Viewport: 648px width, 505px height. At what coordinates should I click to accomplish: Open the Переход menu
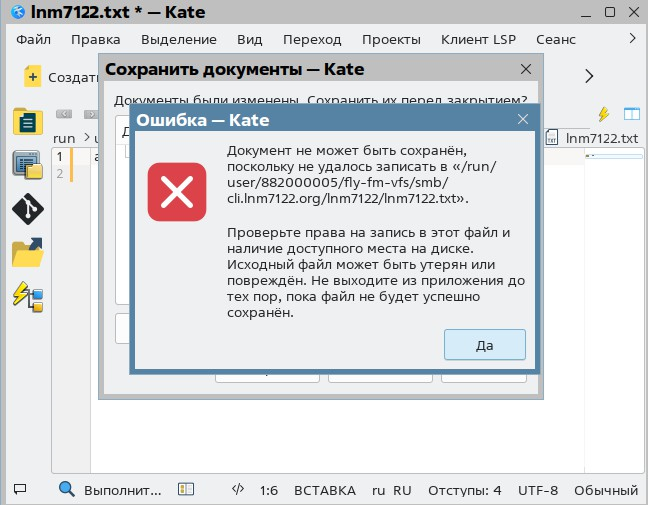pyautogui.click(x=312, y=40)
